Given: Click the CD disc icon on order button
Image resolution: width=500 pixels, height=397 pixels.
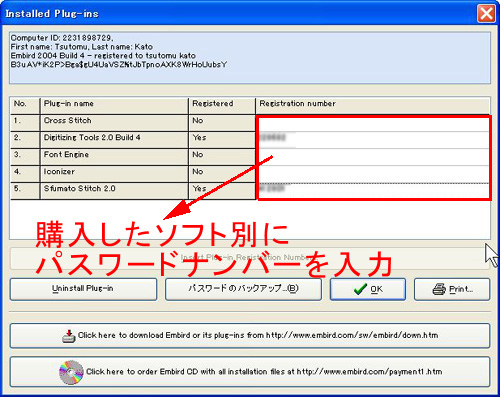Looking at the screenshot, I should click(x=71, y=372).
